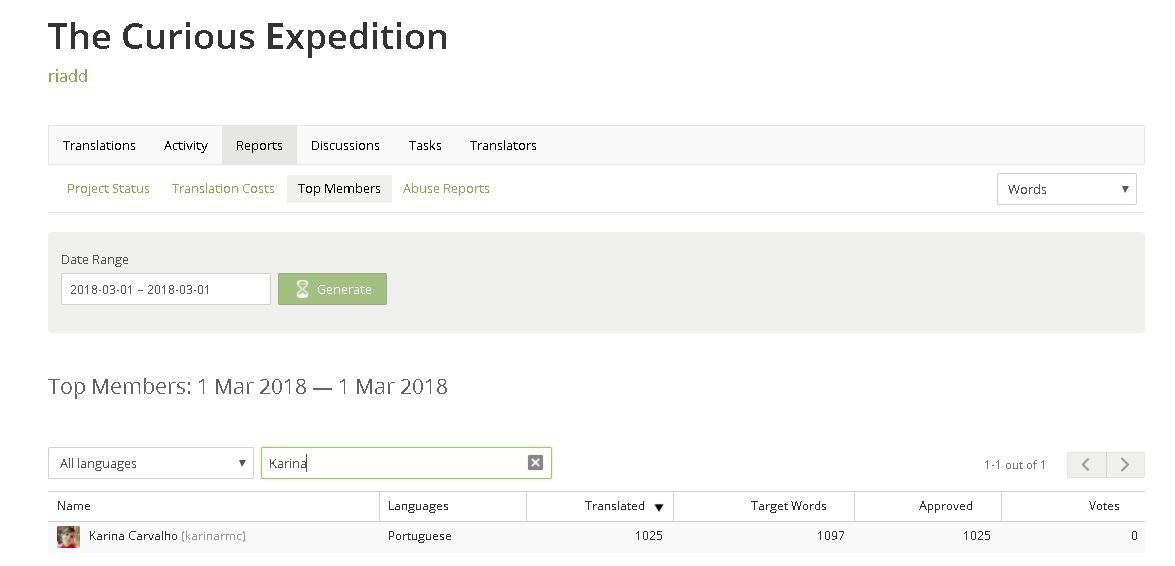1175x566 pixels.
Task: Open the Words unit dropdown
Action: (1066, 189)
